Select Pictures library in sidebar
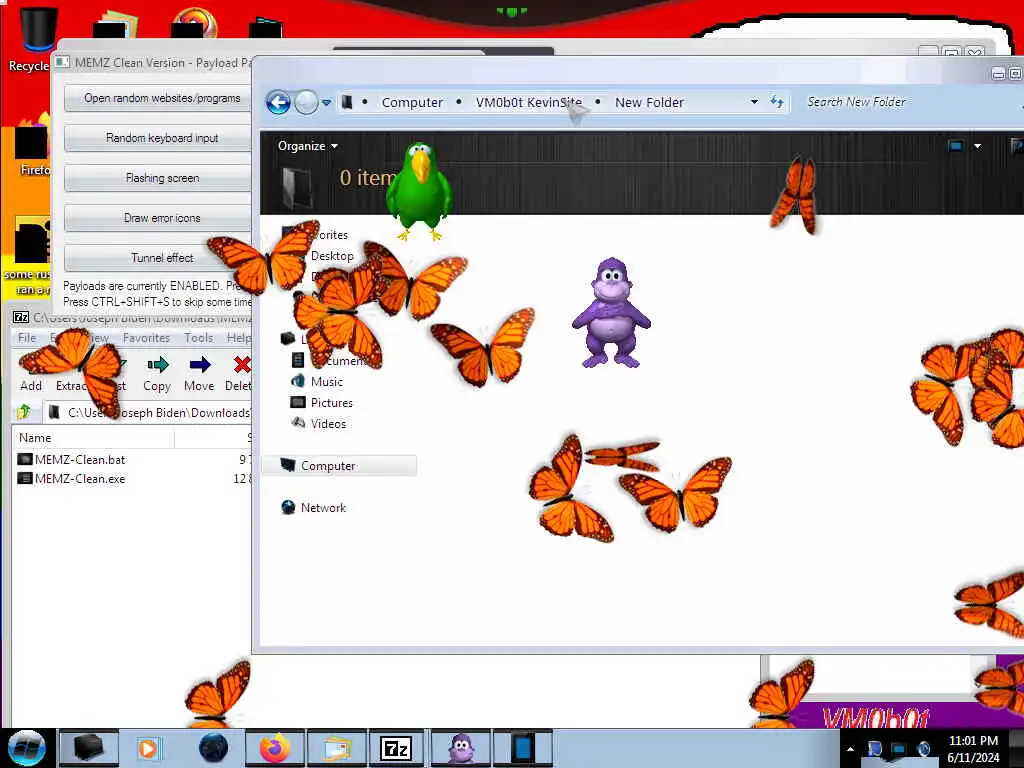The width and height of the screenshot is (1024, 768). (332, 403)
